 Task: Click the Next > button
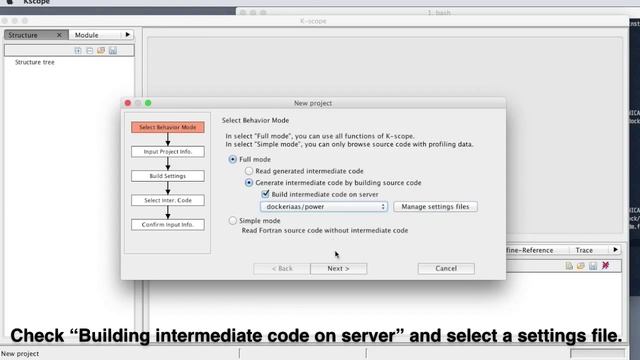pyautogui.click(x=338, y=269)
